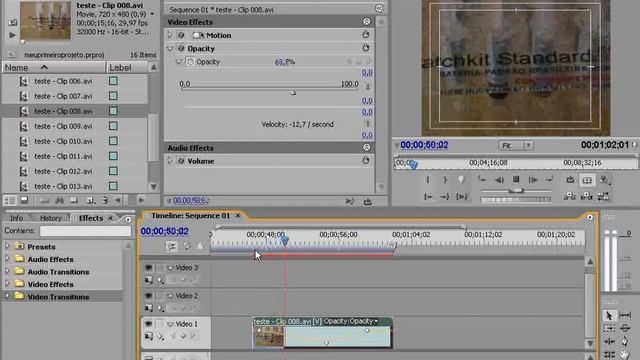Hide the Effect Controls timeline view
Screen dimensions: 640x360
379,8
